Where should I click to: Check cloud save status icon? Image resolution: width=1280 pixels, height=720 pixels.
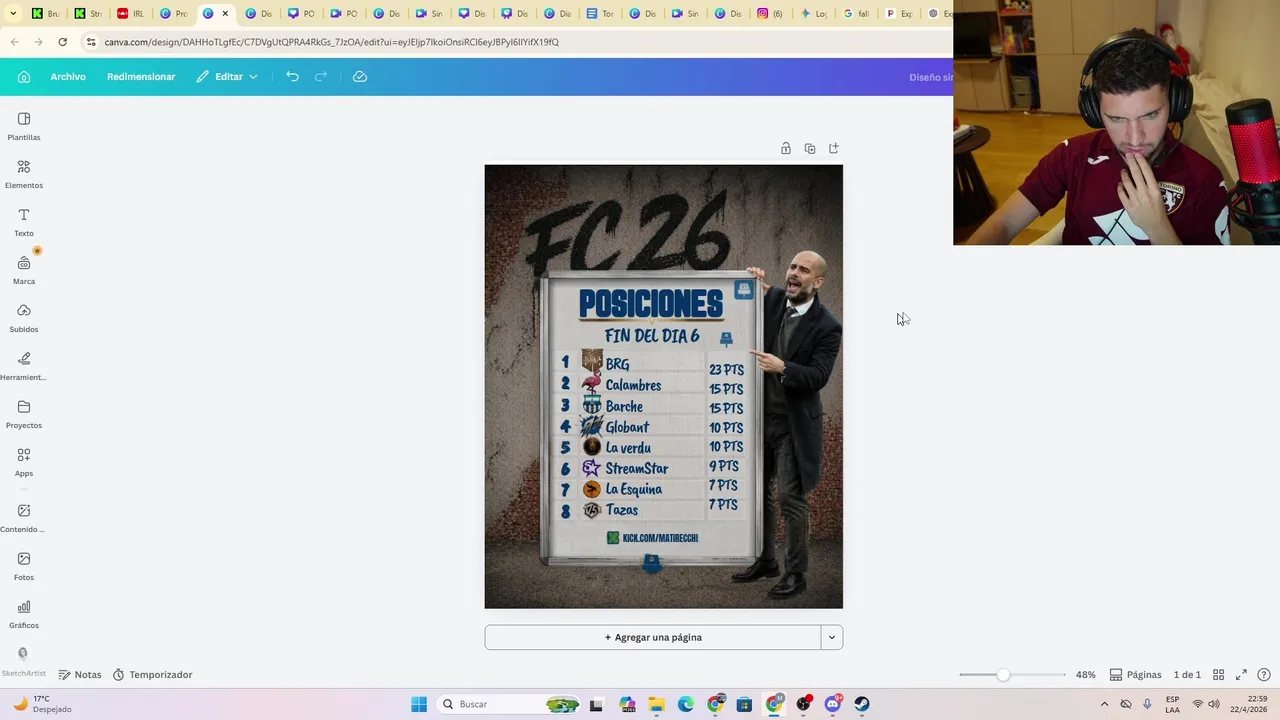click(360, 77)
